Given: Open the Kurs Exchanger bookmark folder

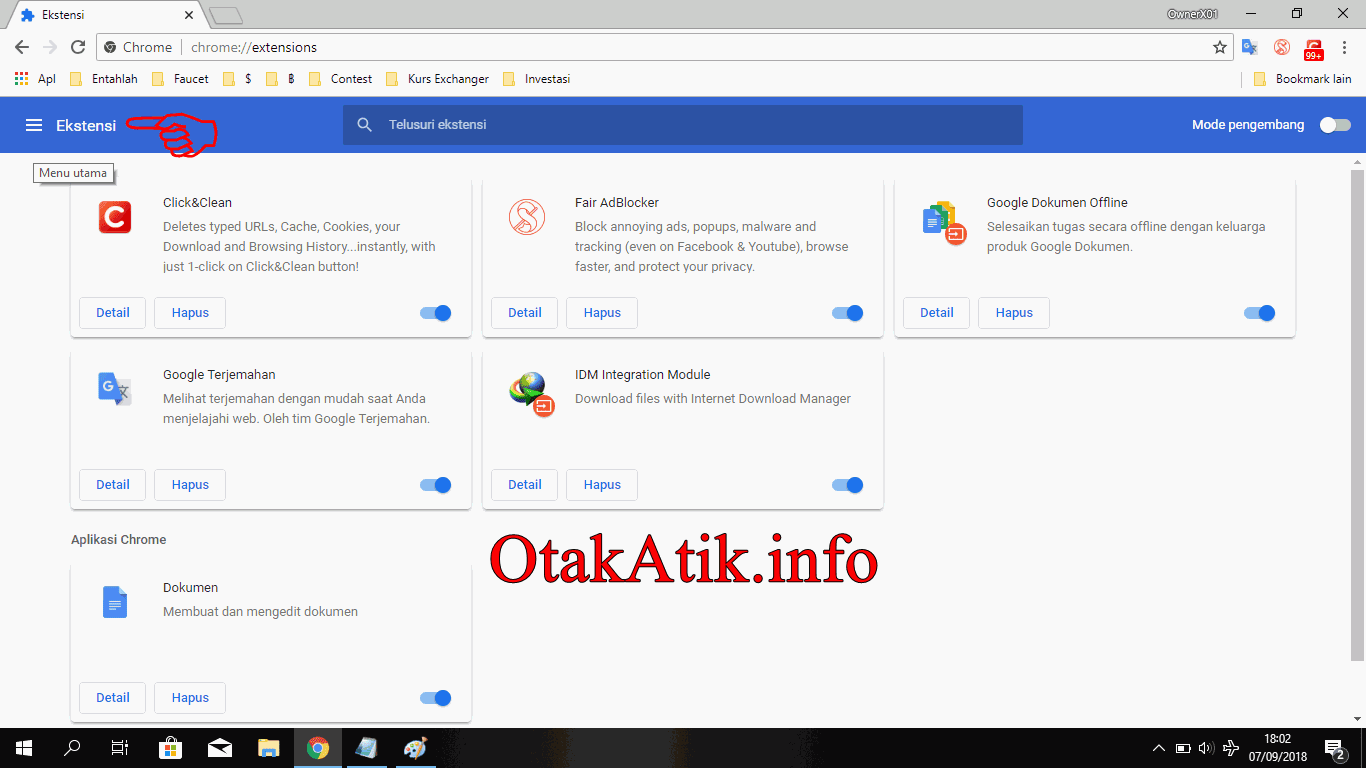Looking at the screenshot, I should point(438,78).
